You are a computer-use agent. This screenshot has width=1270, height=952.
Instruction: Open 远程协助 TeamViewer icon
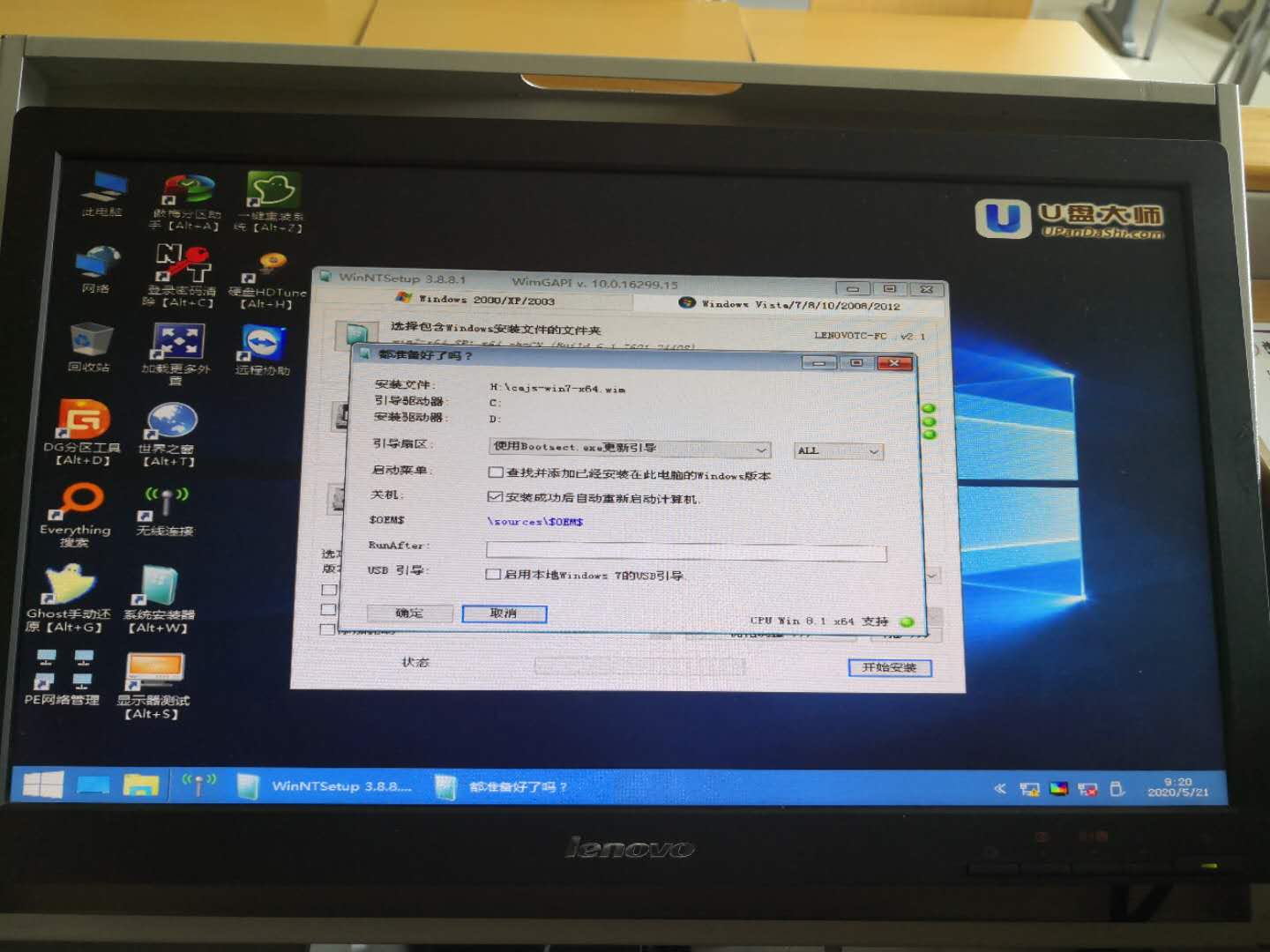point(263,350)
